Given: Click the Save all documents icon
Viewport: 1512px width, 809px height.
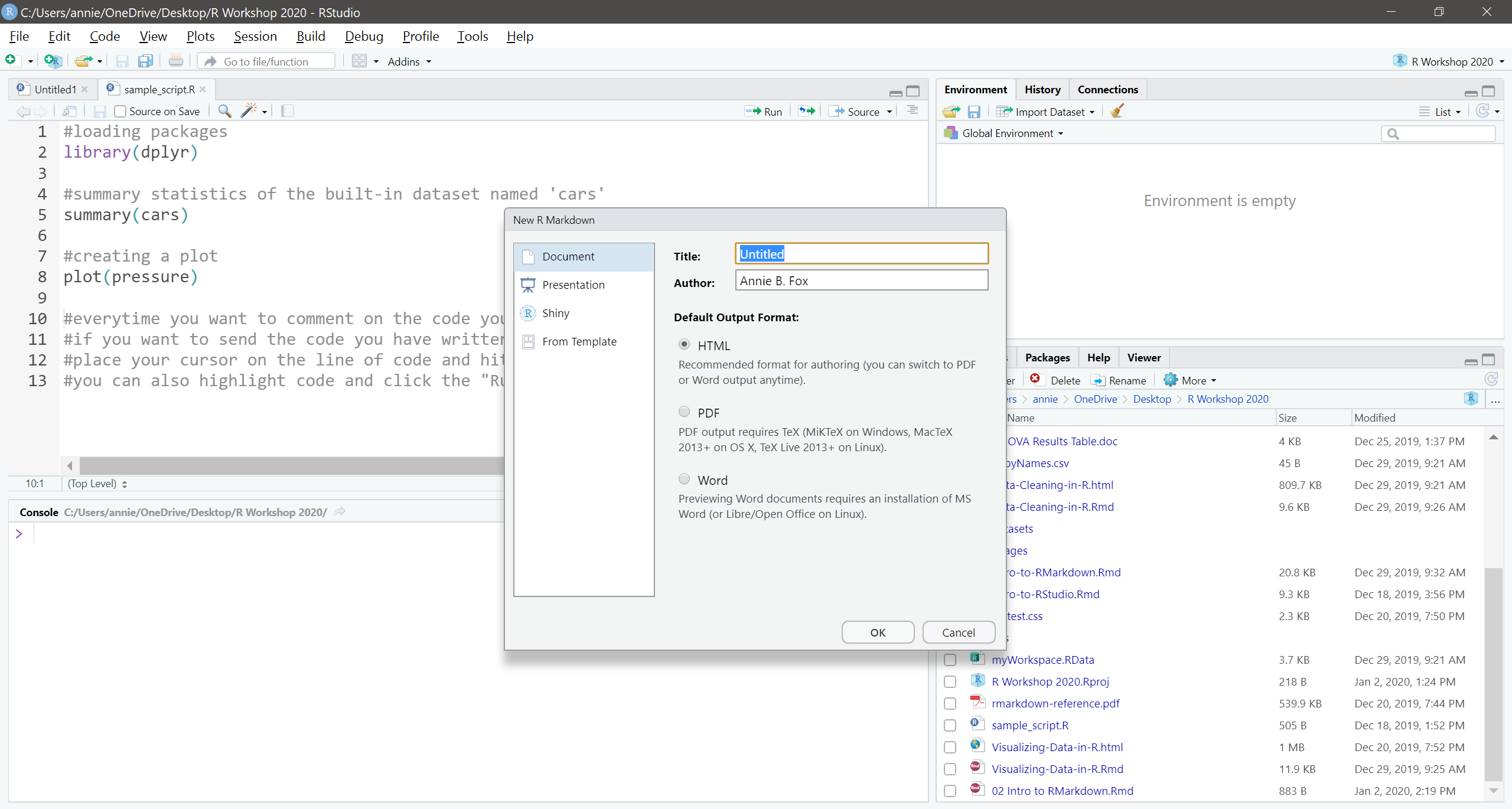Looking at the screenshot, I should [x=145, y=61].
